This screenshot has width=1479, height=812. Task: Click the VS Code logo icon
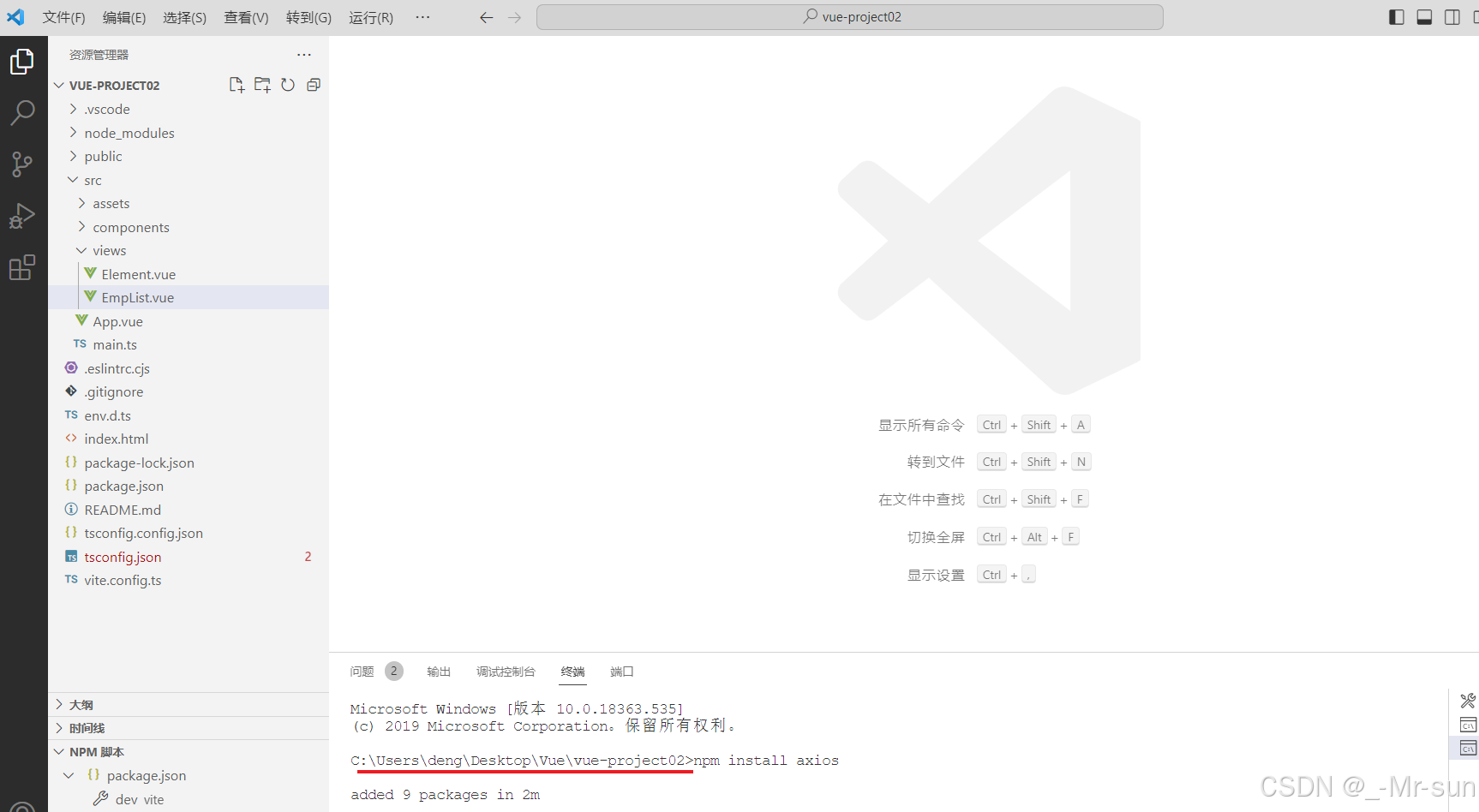pos(15,17)
